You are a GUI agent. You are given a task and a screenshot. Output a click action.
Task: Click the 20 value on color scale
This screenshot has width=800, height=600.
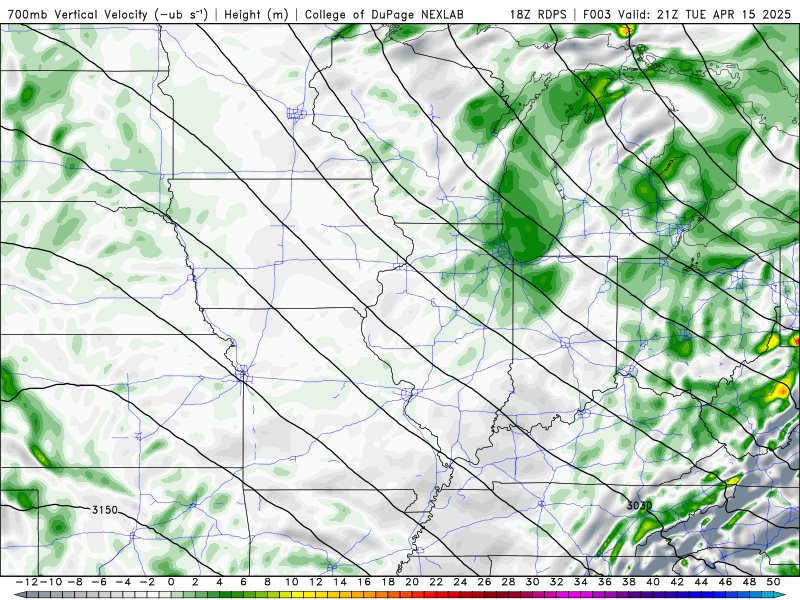(412, 582)
